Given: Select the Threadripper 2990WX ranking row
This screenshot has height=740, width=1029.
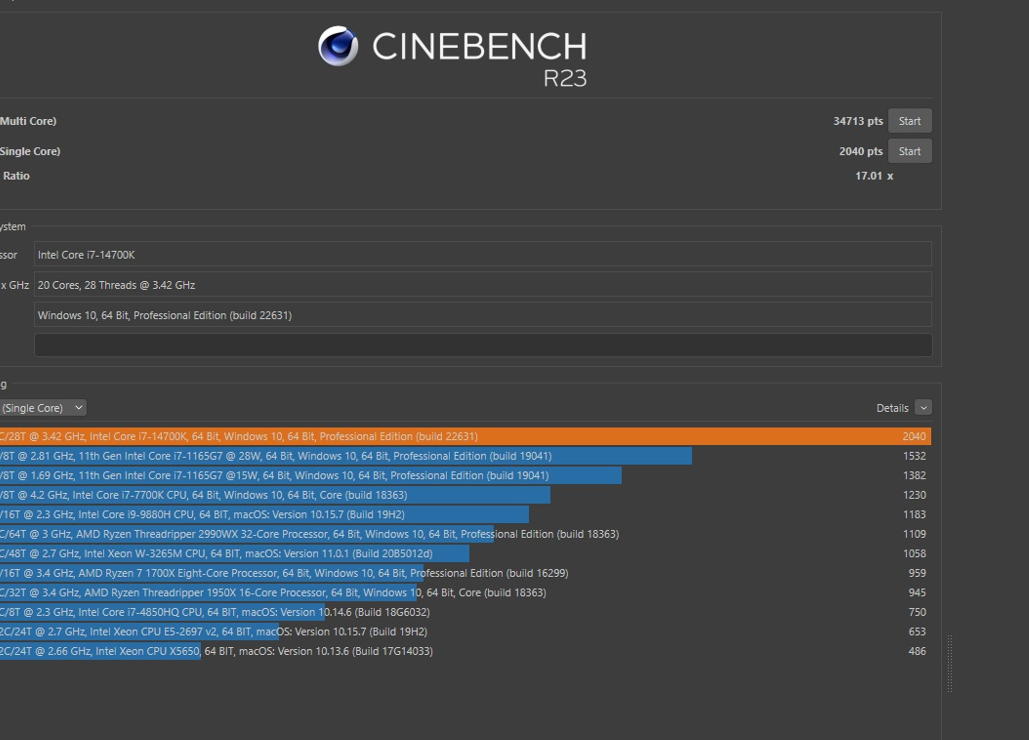Looking at the screenshot, I should (x=465, y=534).
